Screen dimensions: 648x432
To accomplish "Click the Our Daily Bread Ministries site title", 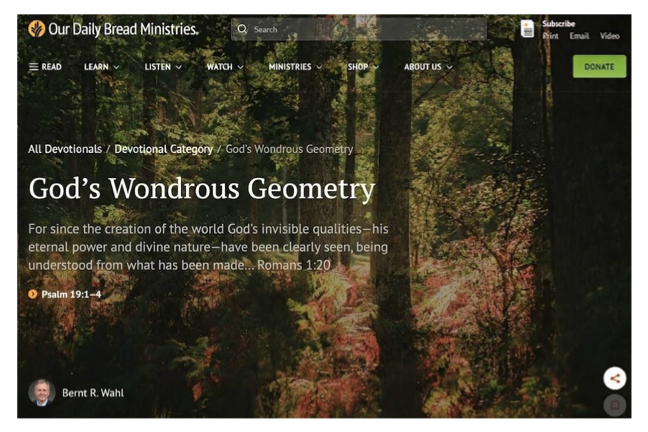I will tap(124, 29).
